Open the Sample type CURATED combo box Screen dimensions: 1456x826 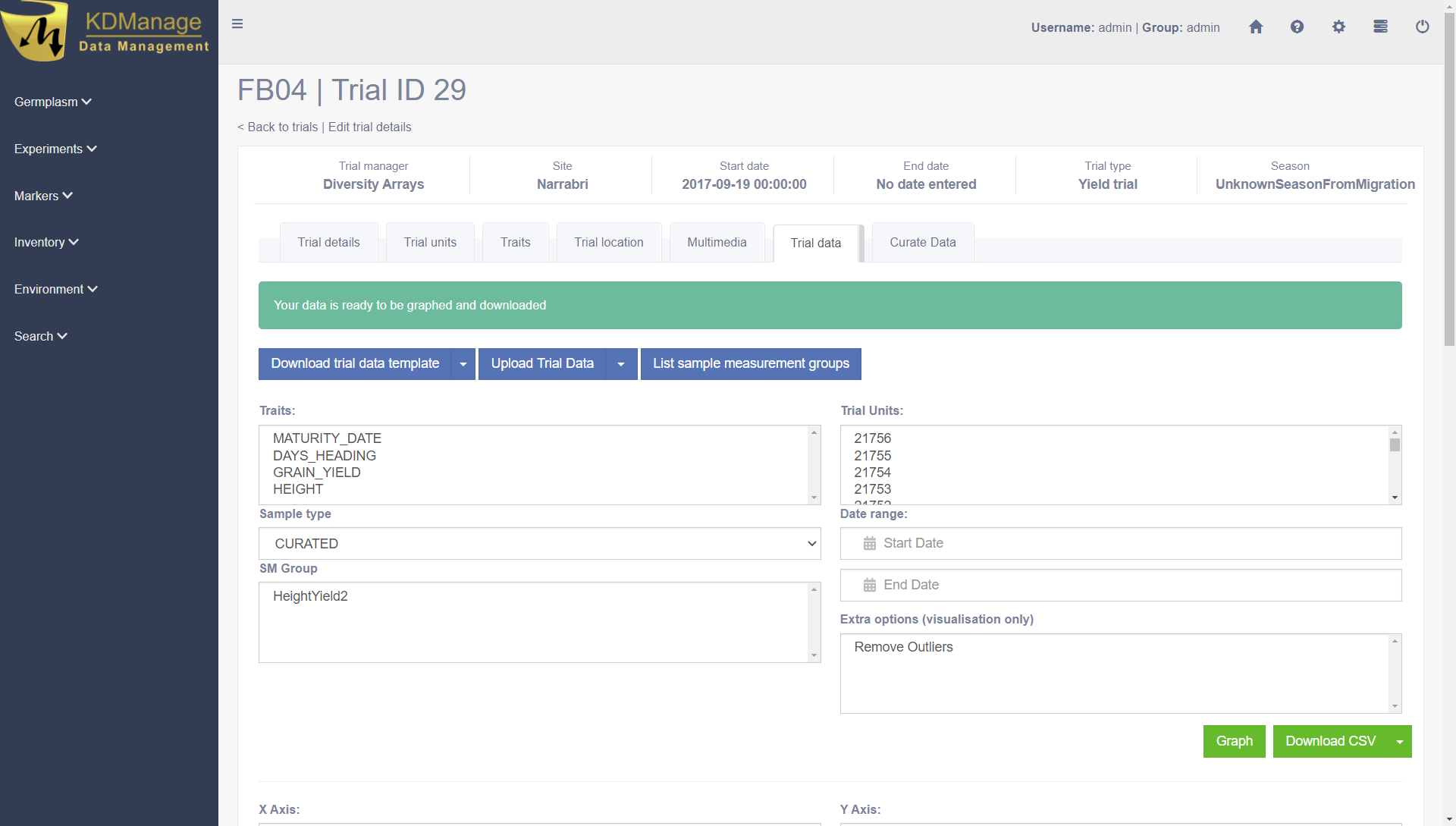pyautogui.click(x=539, y=544)
